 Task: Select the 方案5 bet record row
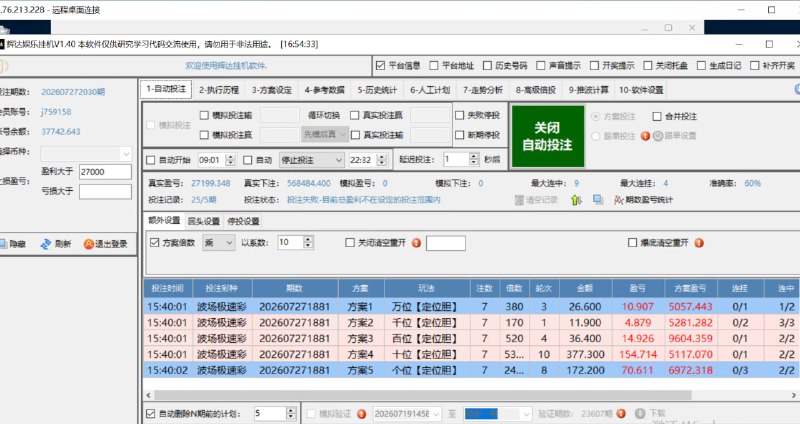click(x=471, y=370)
